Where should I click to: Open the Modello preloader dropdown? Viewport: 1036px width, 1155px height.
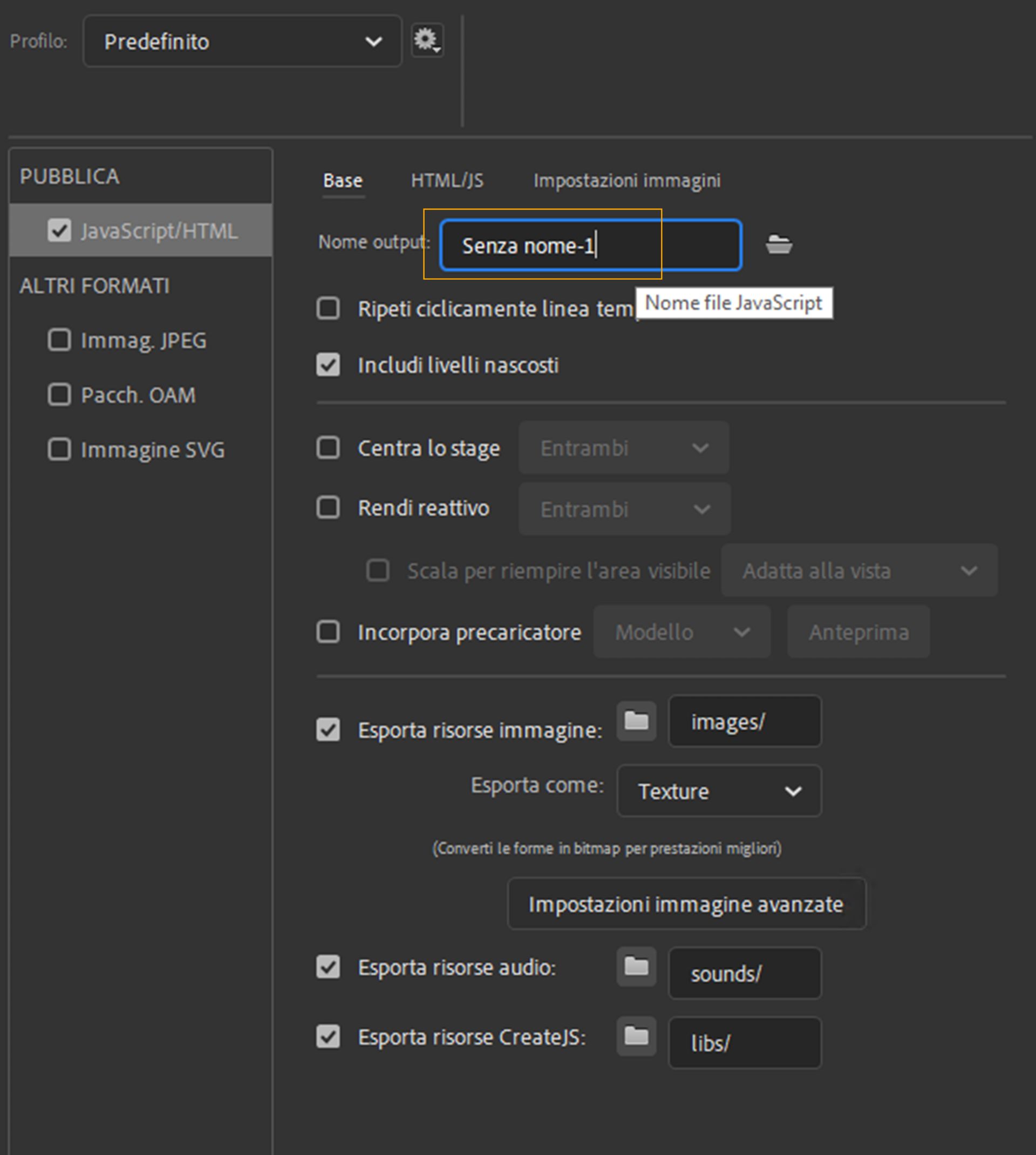point(681,632)
